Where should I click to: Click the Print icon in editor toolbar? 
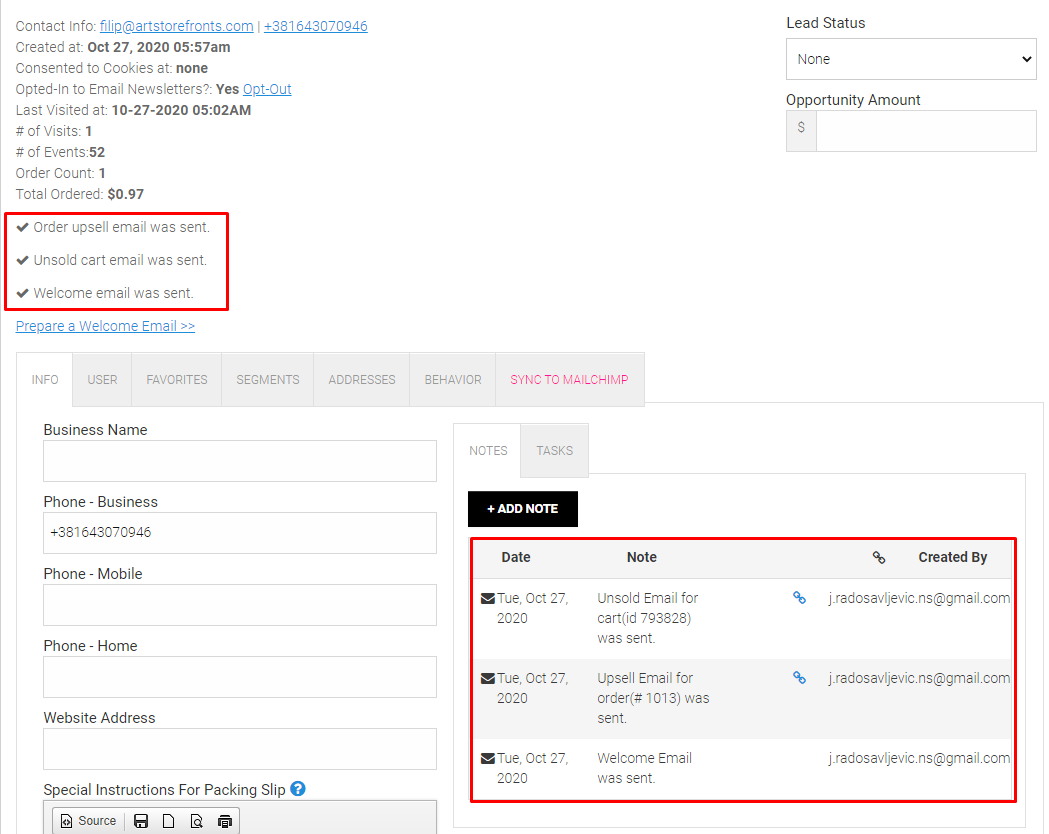(225, 821)
